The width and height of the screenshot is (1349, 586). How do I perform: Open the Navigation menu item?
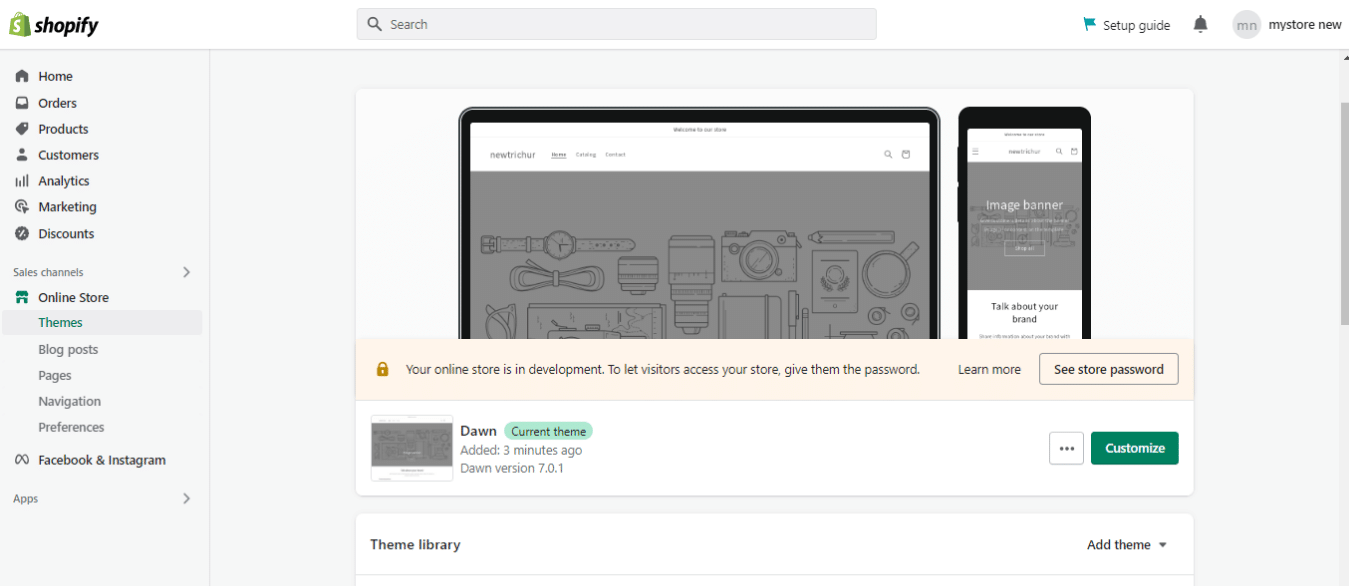click(69, 401)
